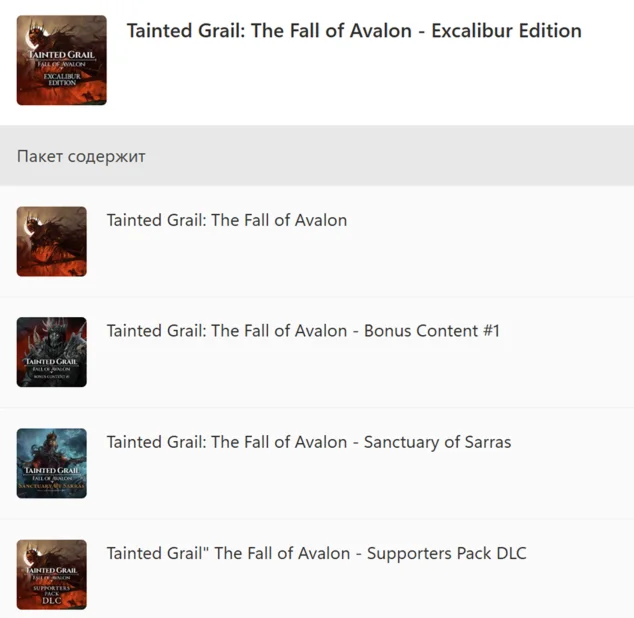Open the 'Tainted Grail: The Fall of Avalon' title link
The width and height of the screenshot is (634, 618).
pos(227,220)
